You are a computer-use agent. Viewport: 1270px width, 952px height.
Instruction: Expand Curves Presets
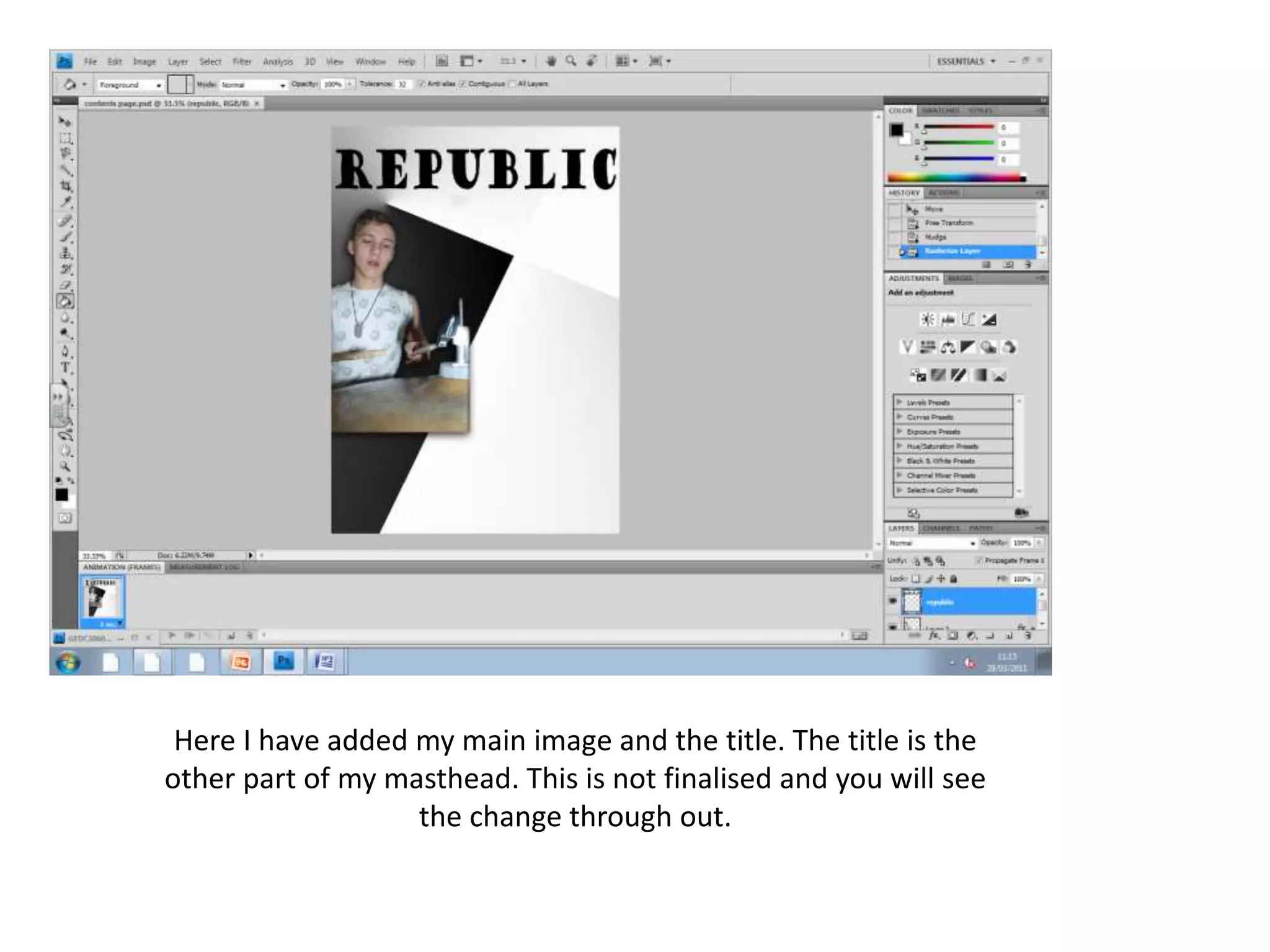click(x=899, y=417)
